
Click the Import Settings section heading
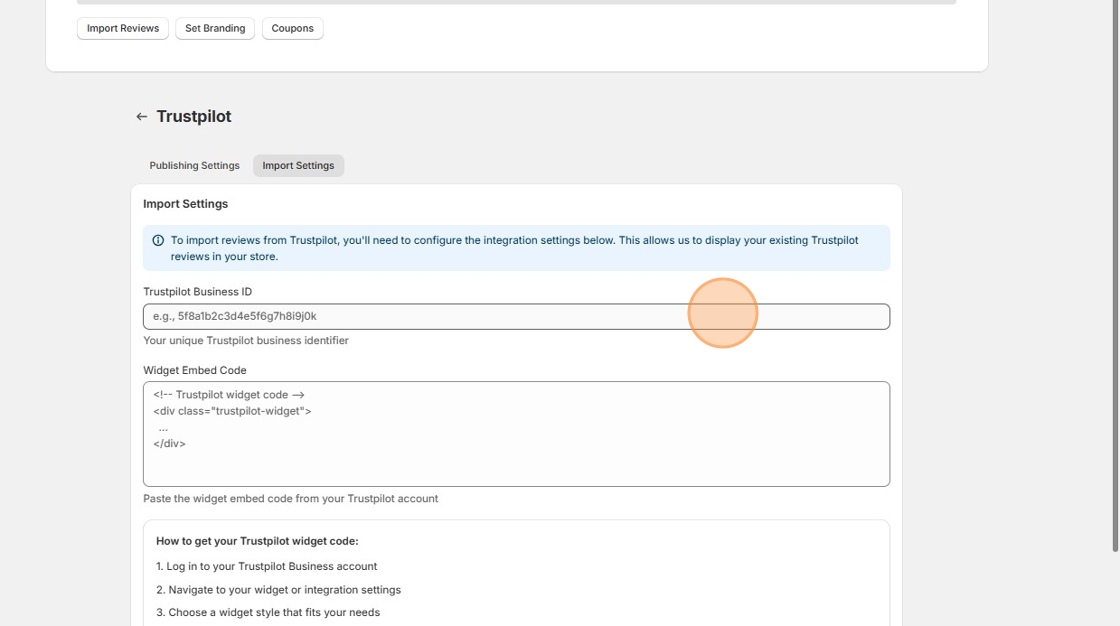pos(185,204)
